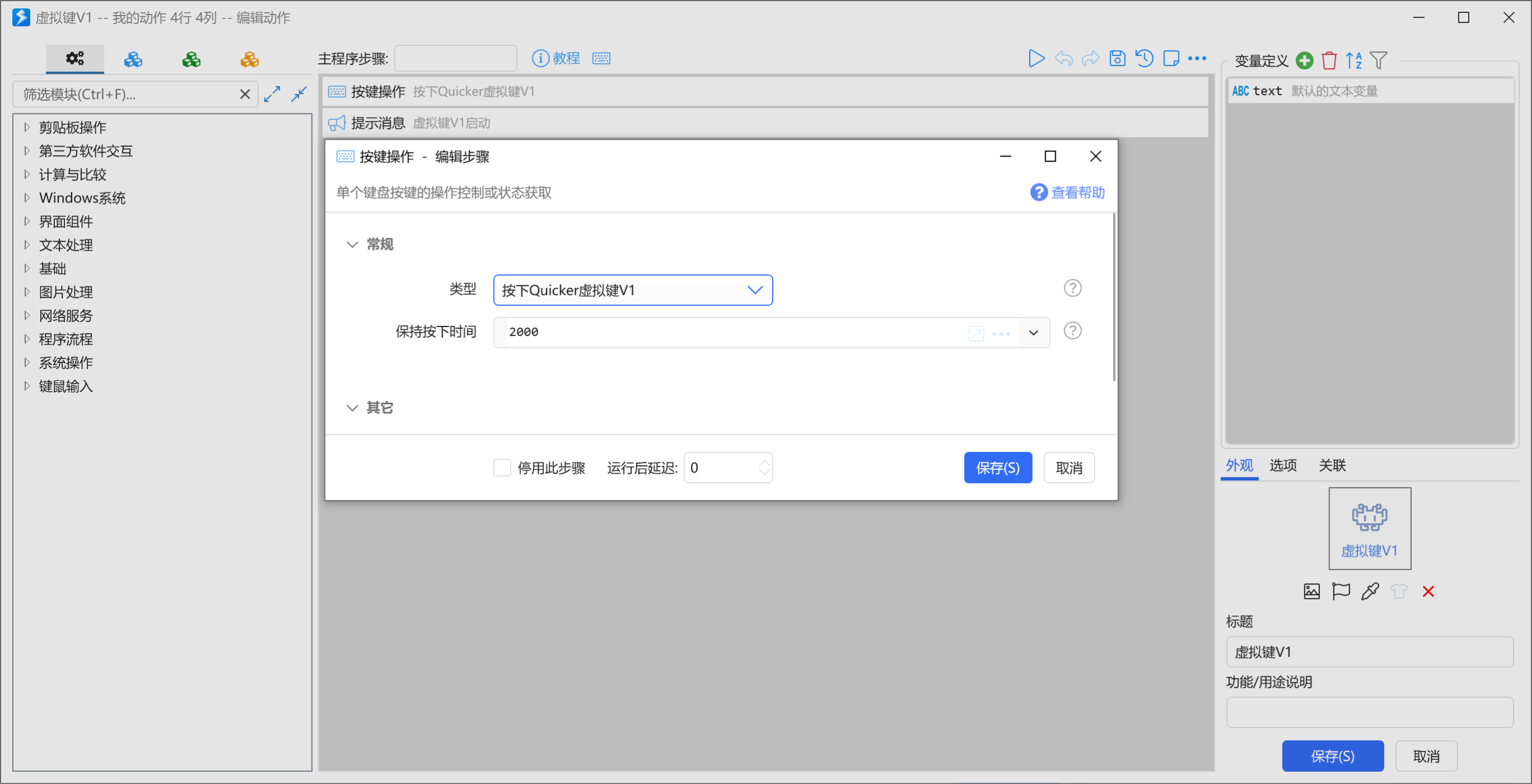Viewport: 1532px width, 784px height.
Task: Expand 计算与比较 category
Action: tap(27, 174)
